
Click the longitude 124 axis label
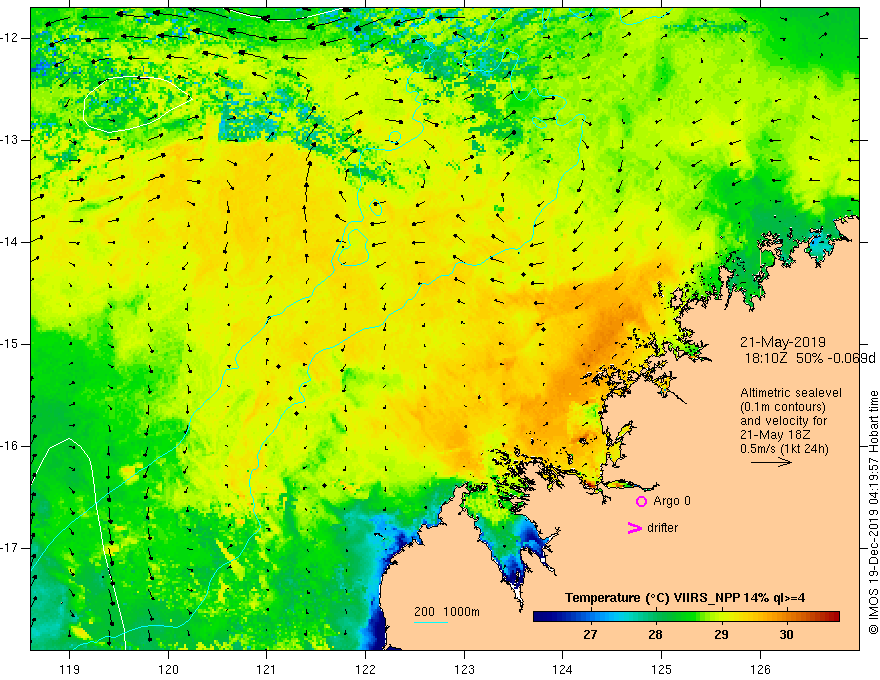[x=562, y=669]
